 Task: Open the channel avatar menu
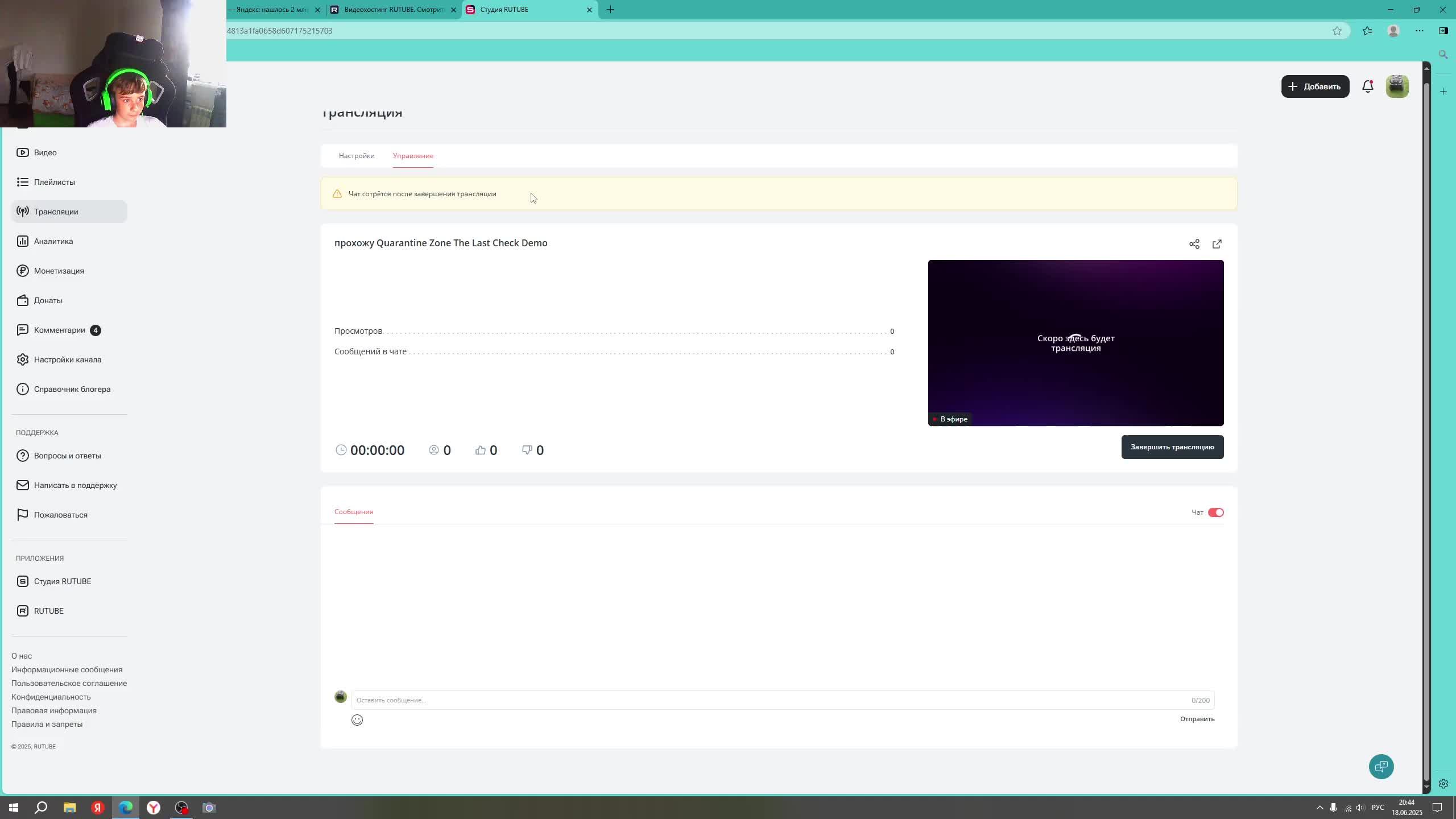[1397, 86]
